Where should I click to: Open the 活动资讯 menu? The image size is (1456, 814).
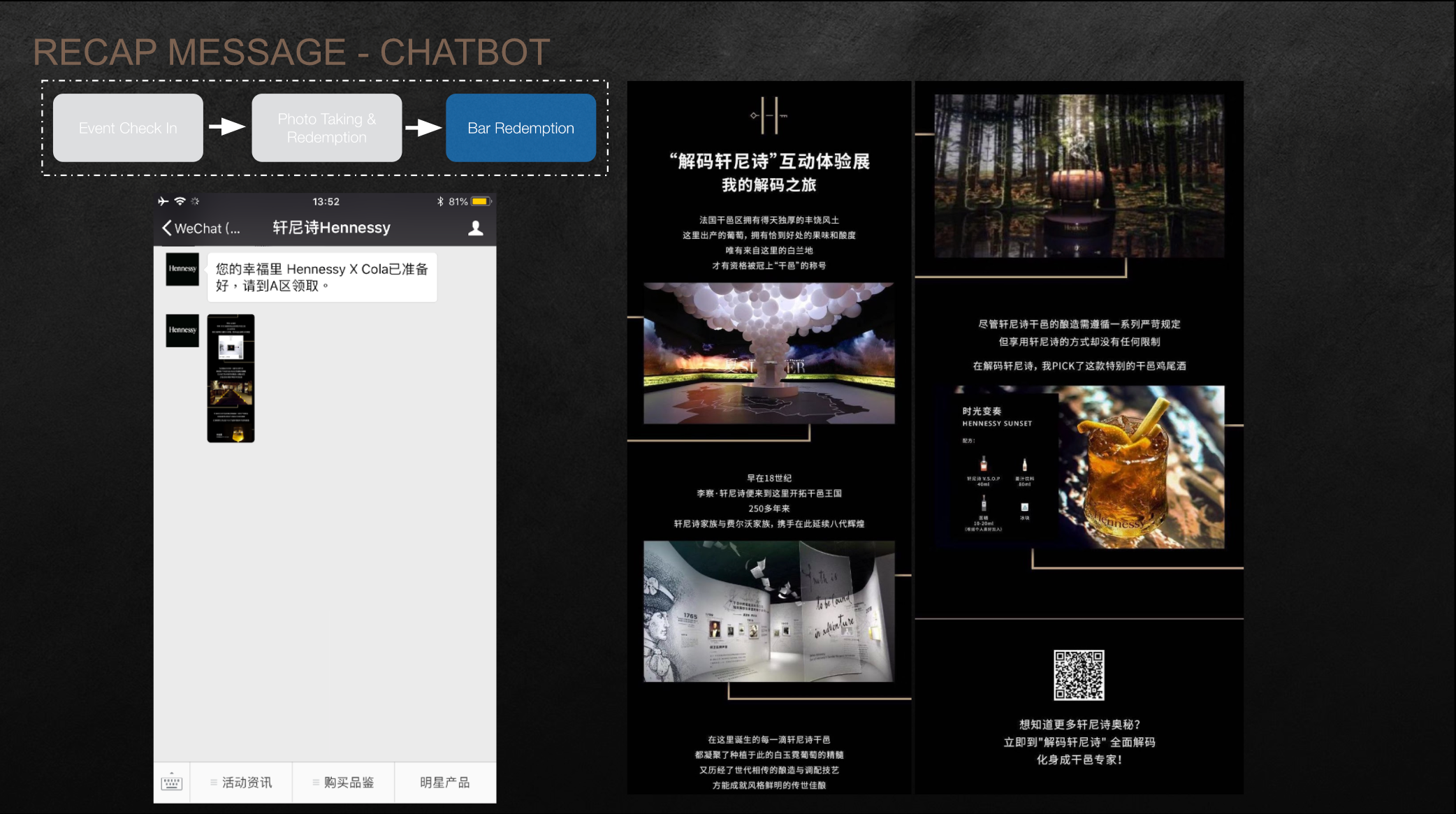pos(241,783)
